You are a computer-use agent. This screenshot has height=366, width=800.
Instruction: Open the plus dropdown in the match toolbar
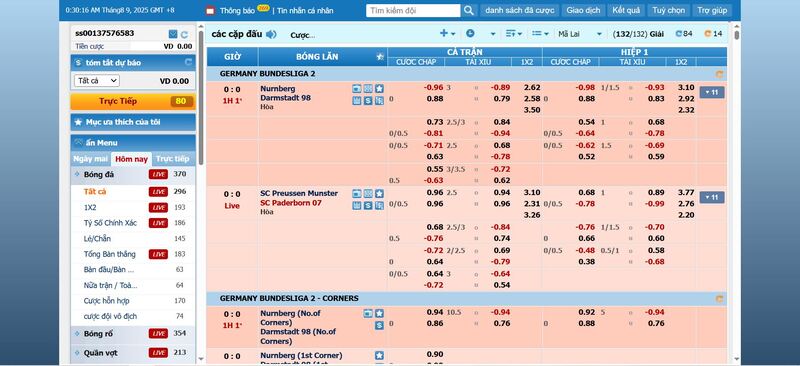(x=447, y=34)
